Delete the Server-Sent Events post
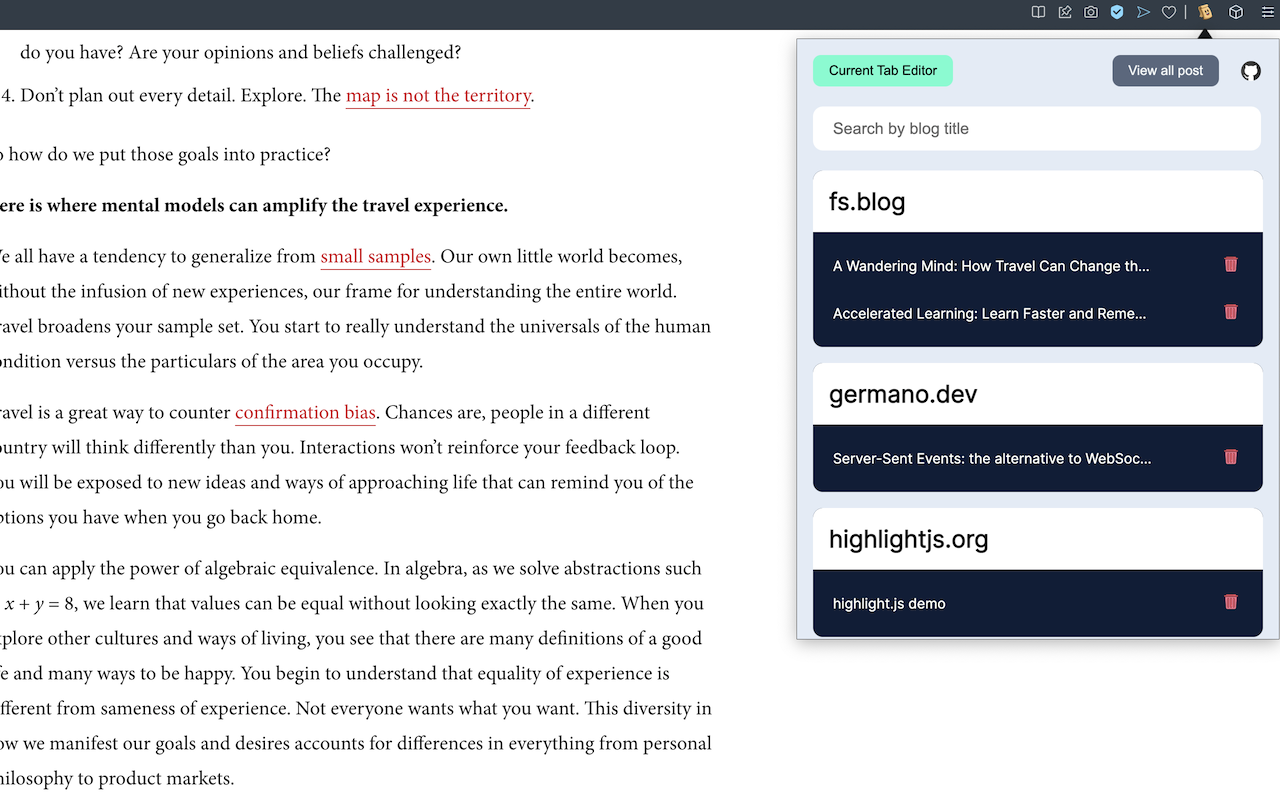Screen dimensions: 1280x800 tap(1231, 457)
